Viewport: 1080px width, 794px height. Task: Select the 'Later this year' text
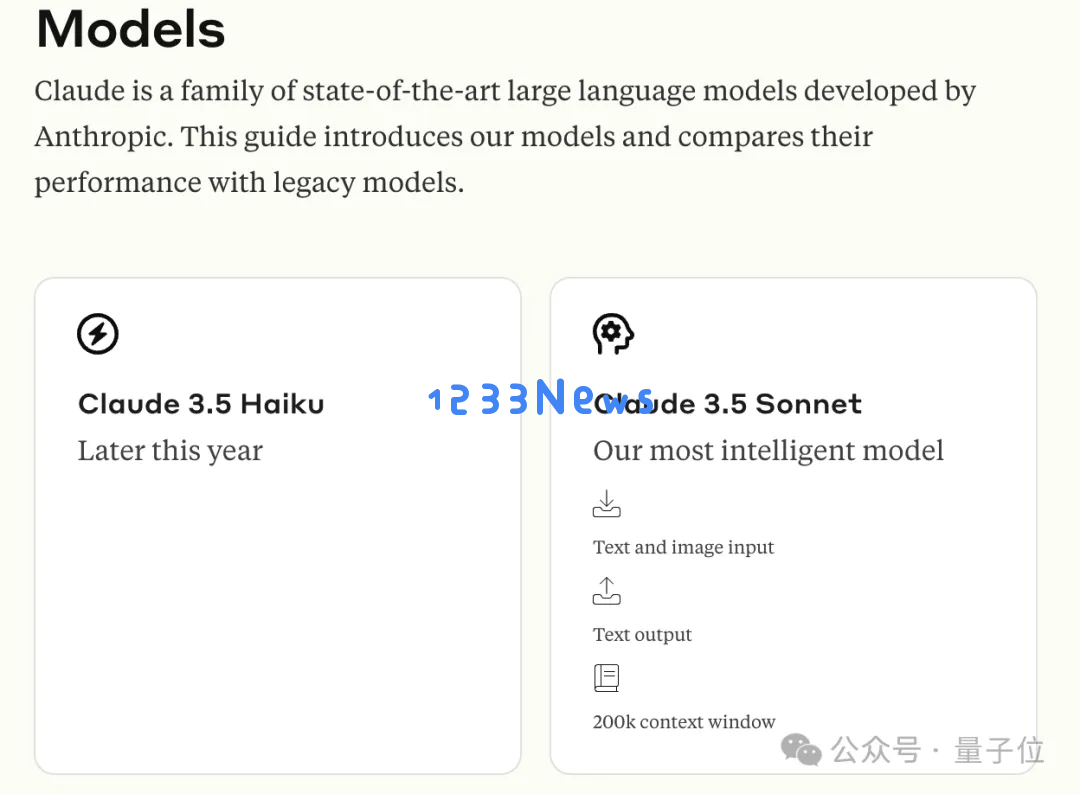click(x=170, y=451)
